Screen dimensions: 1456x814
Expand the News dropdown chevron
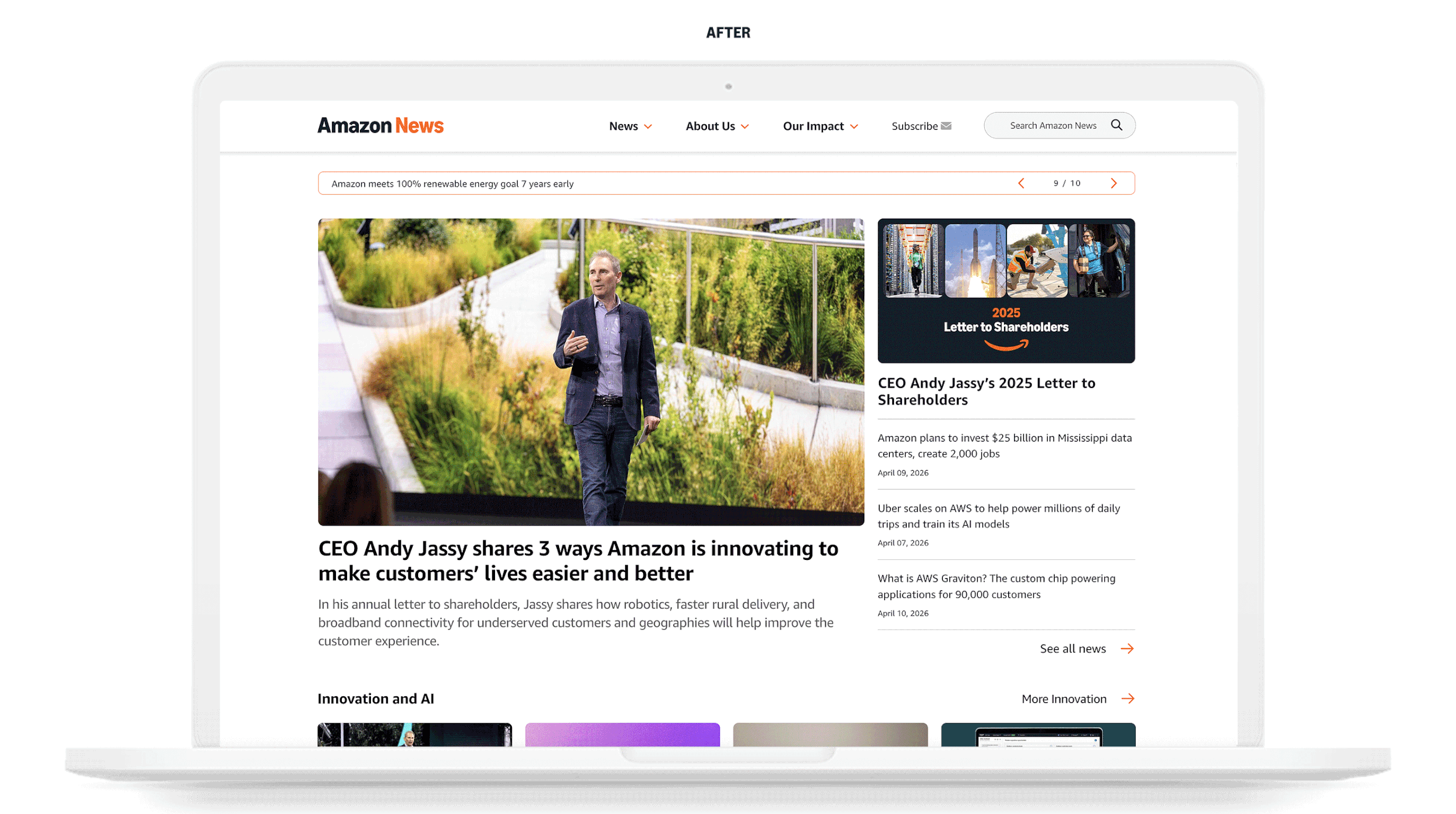[648, 127]
